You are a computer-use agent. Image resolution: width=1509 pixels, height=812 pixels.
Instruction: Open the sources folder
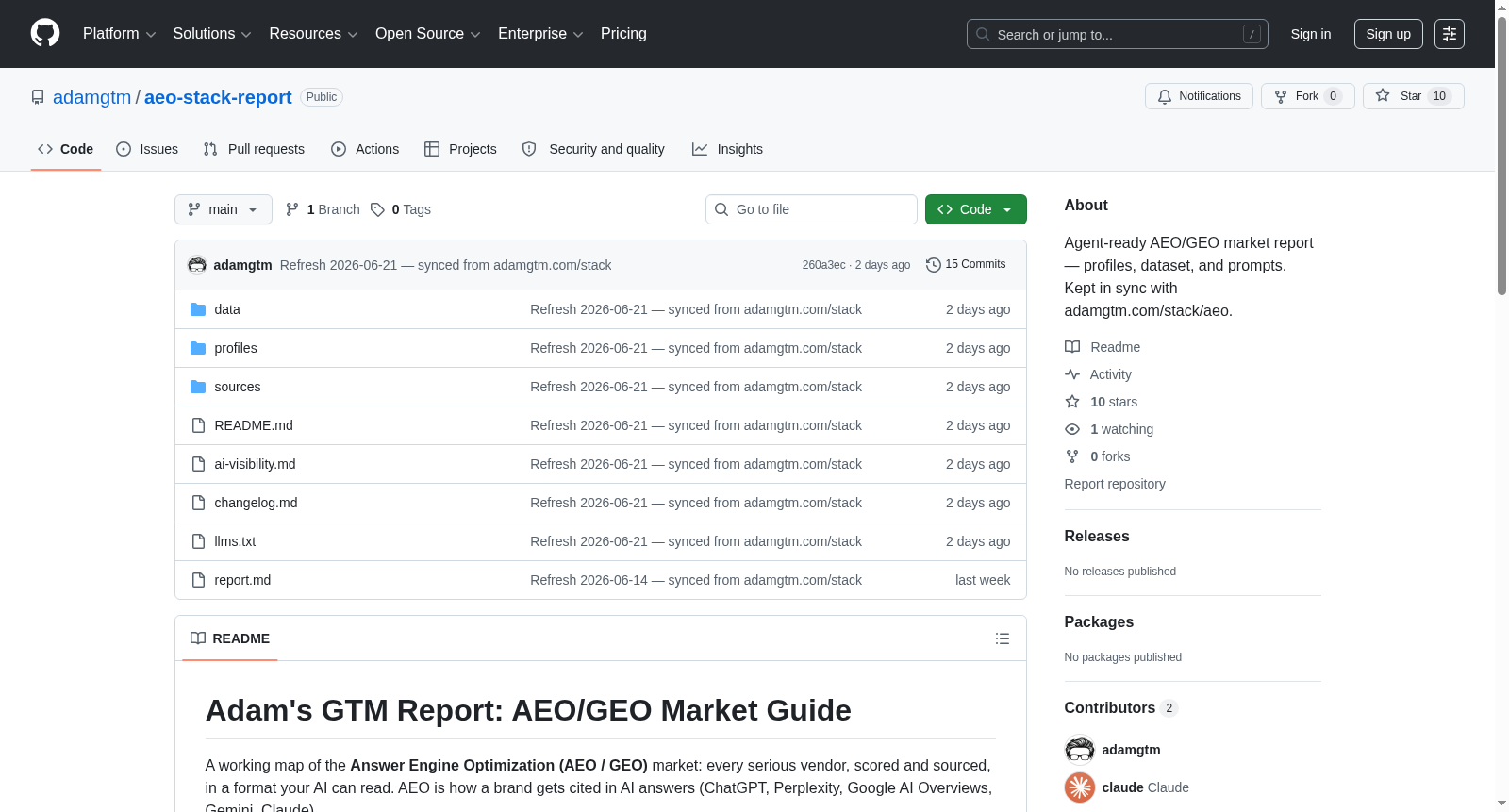pos(238,387)
